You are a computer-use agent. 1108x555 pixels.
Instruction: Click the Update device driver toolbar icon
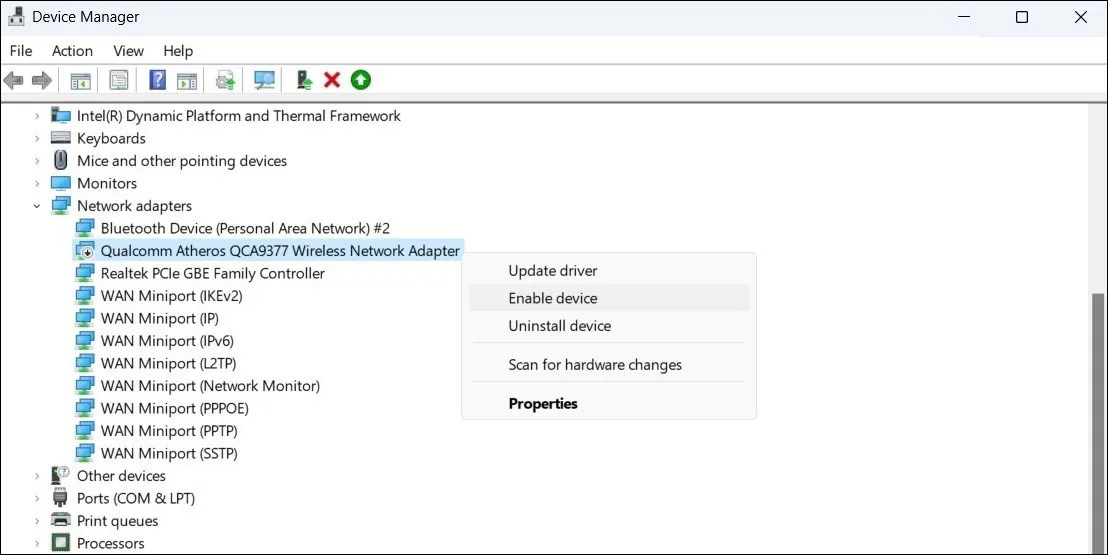[305, 80]
